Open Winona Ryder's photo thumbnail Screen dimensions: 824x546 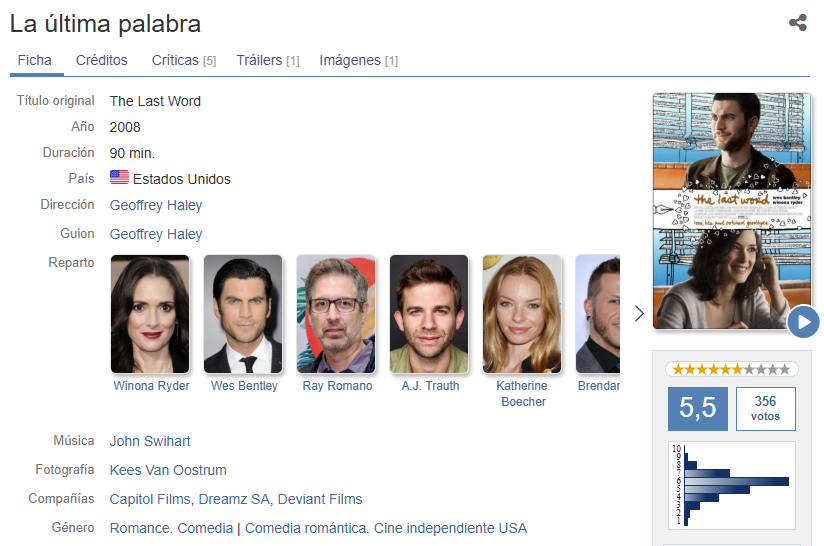150,314
